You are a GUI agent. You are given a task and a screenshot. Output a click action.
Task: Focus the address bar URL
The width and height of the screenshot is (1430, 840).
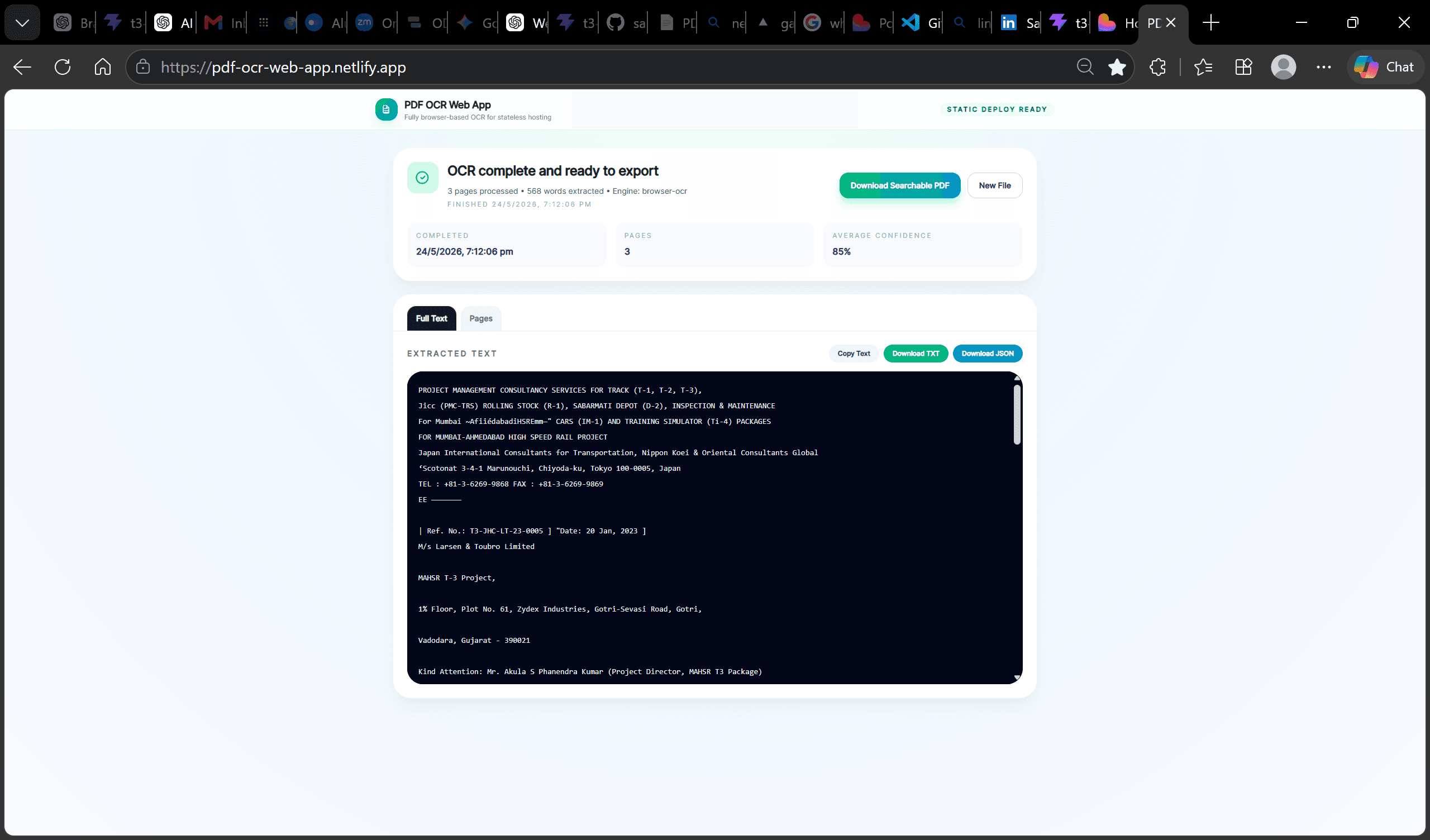point(283,68)
